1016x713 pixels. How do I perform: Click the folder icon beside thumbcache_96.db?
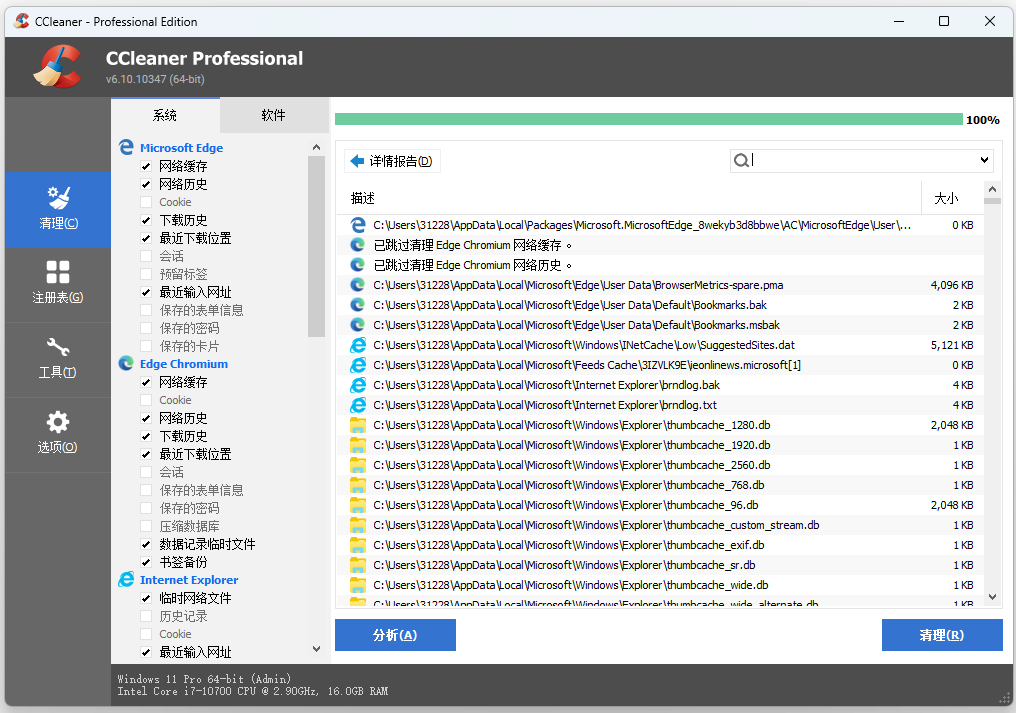click(x=358, y=506)
